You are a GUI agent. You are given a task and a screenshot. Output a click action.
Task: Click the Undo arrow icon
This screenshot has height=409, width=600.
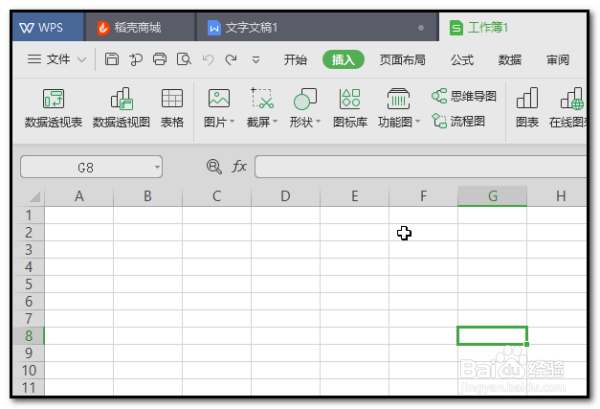click(208, 60)
